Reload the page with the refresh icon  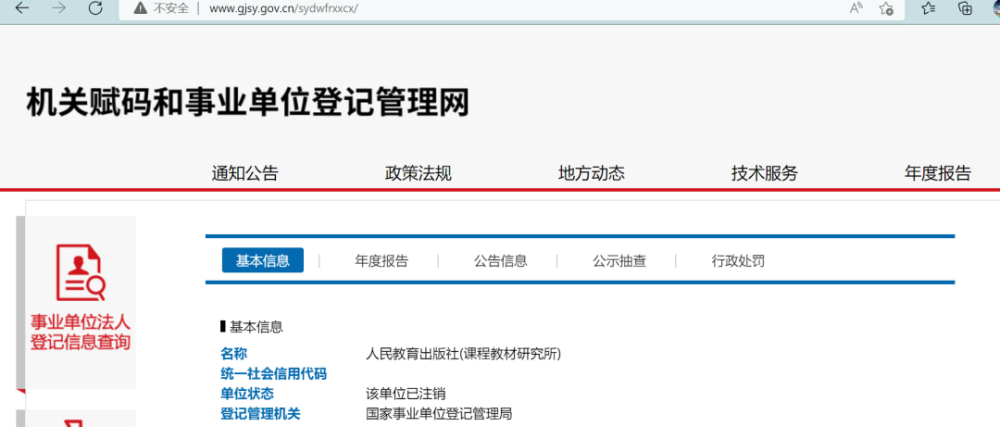96,8
